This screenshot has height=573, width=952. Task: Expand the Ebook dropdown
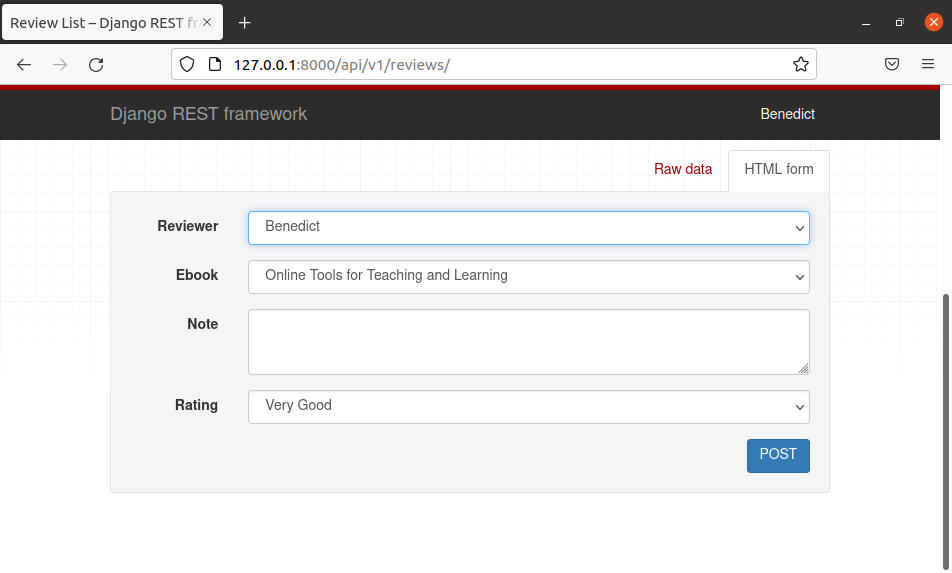click(528, 277)
